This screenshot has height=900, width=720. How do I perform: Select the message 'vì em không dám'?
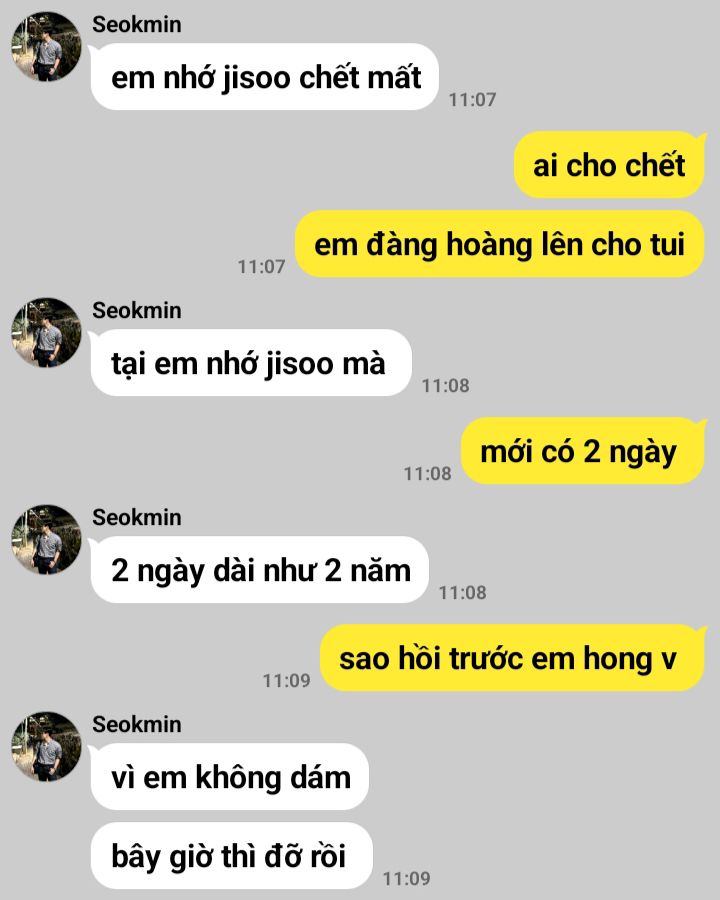(x=230, y=777)
